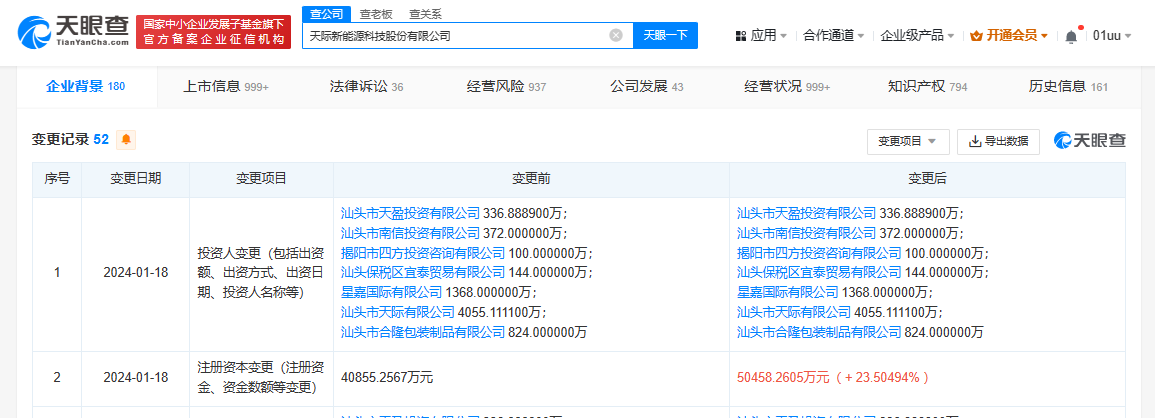The image size is (1155, 418).
Task: Open 汕头市南信投资有限公司 link in 变更前
Action: (x=410, y=233)
